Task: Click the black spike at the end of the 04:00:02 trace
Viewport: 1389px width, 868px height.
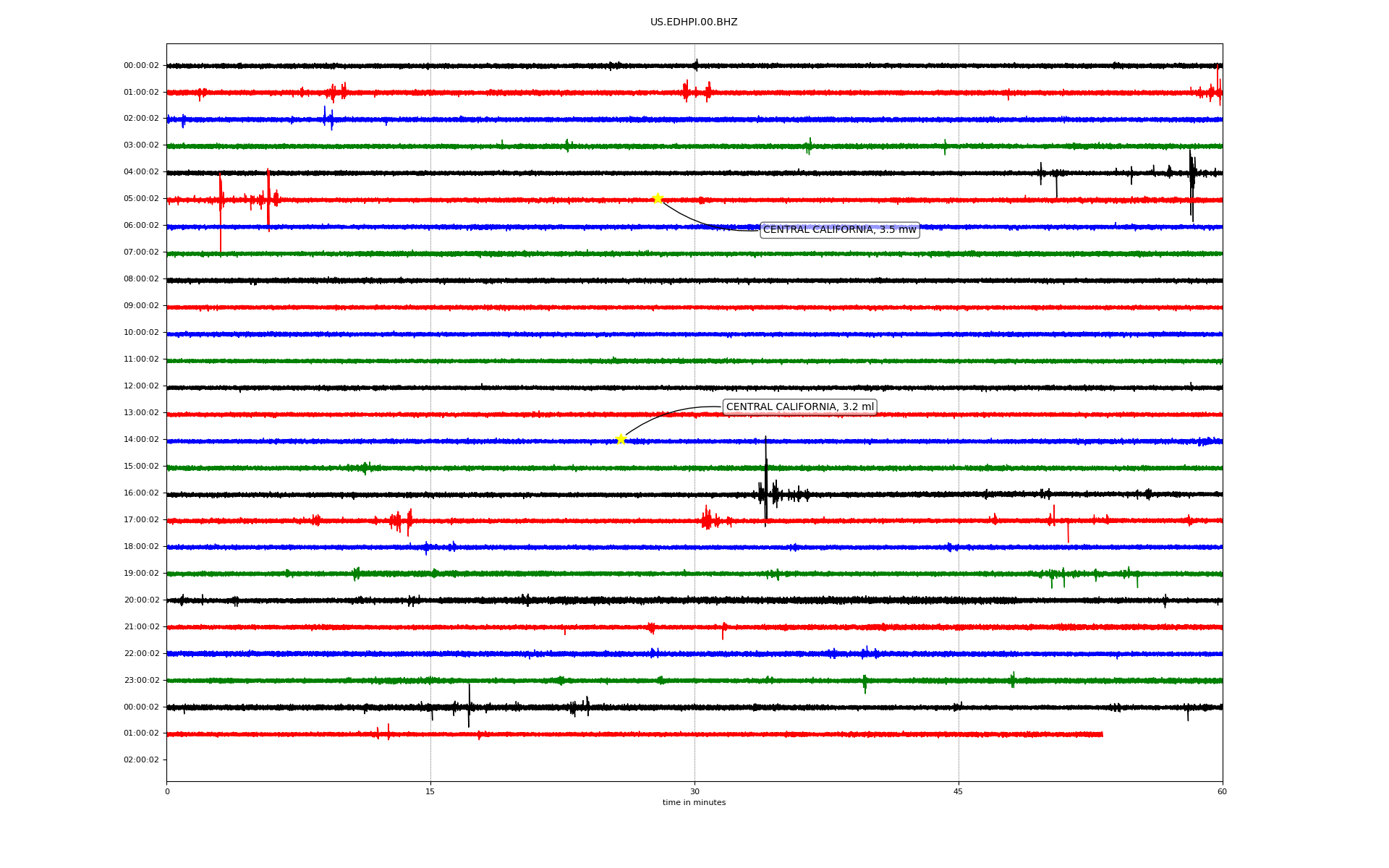Action: (1192, 181)
